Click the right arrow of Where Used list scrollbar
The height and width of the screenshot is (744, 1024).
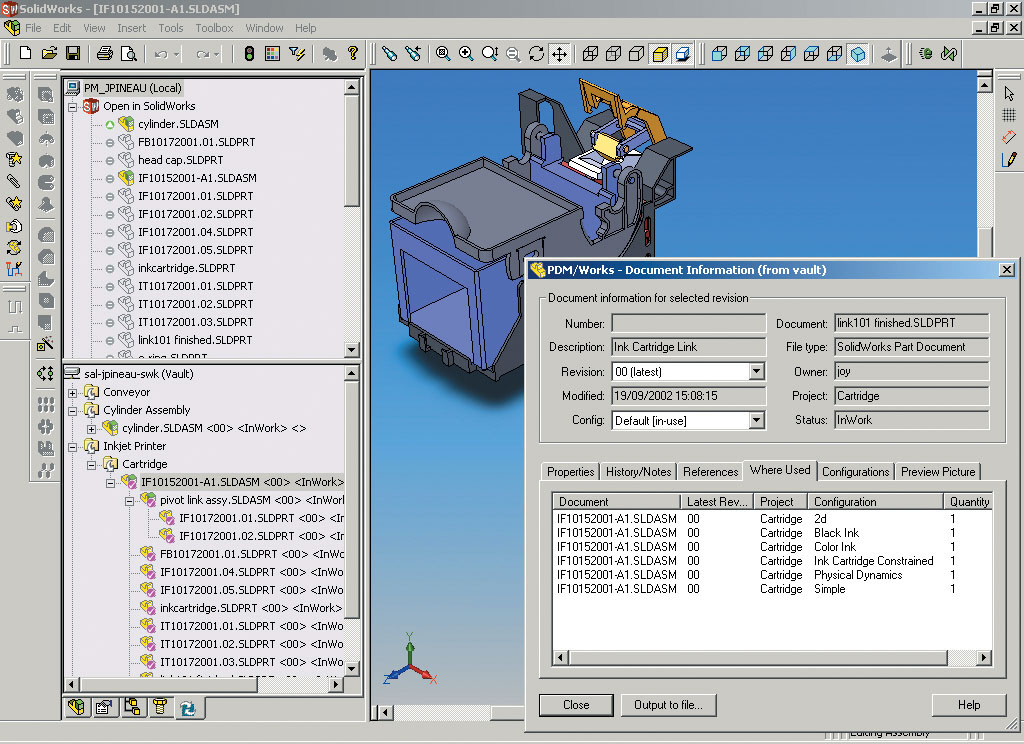[x=984, y=658]
